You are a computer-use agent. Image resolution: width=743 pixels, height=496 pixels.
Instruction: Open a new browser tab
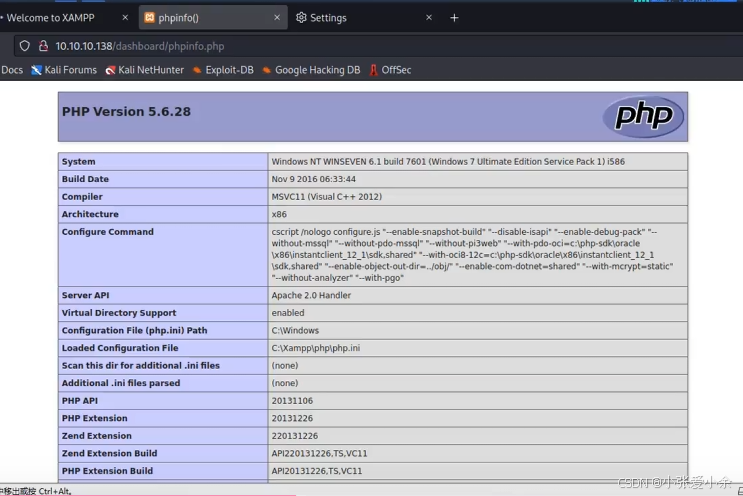tap(454, 18)
